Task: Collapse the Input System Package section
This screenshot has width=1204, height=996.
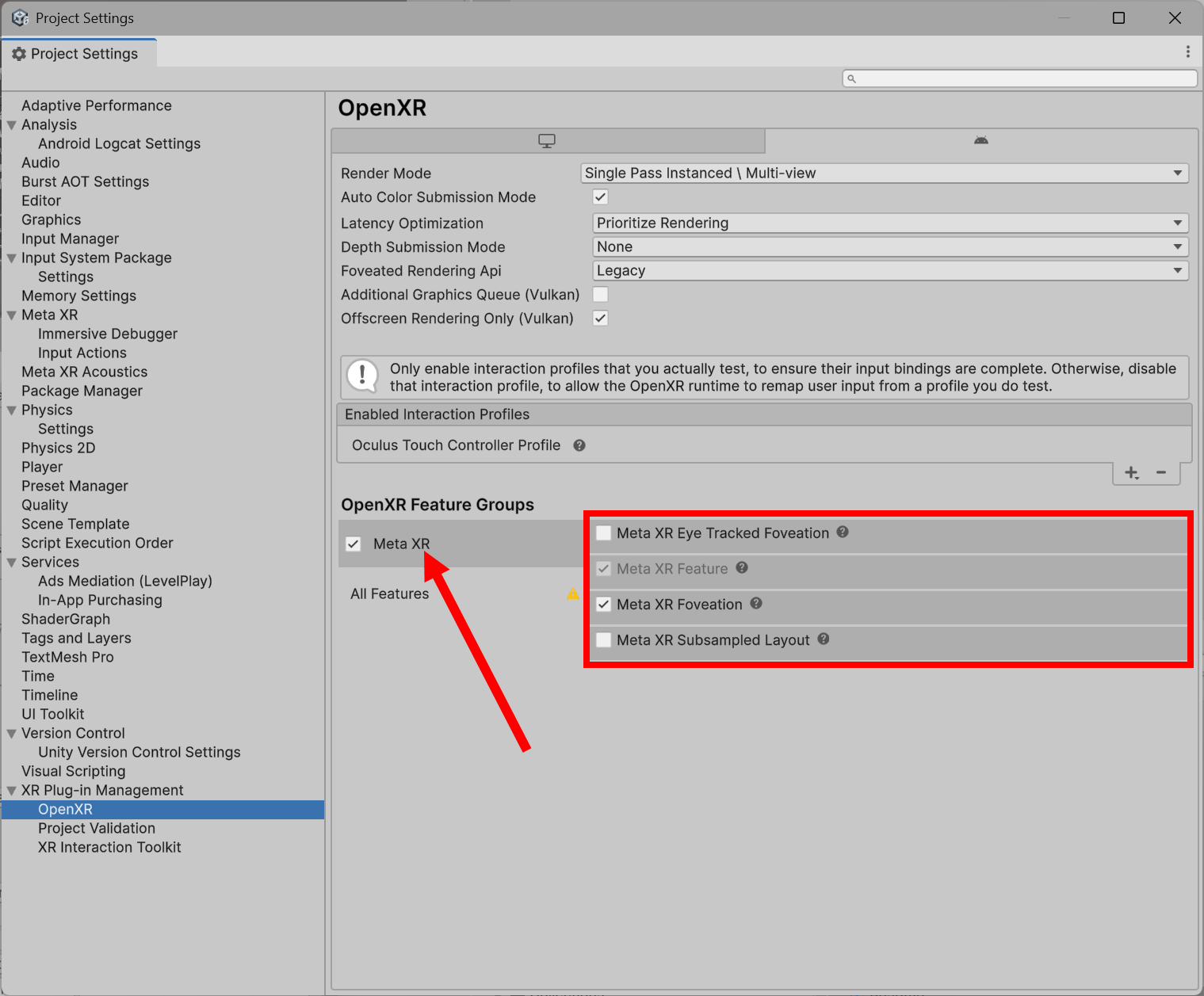Action: pyautogui.click(x=12, y=258)
